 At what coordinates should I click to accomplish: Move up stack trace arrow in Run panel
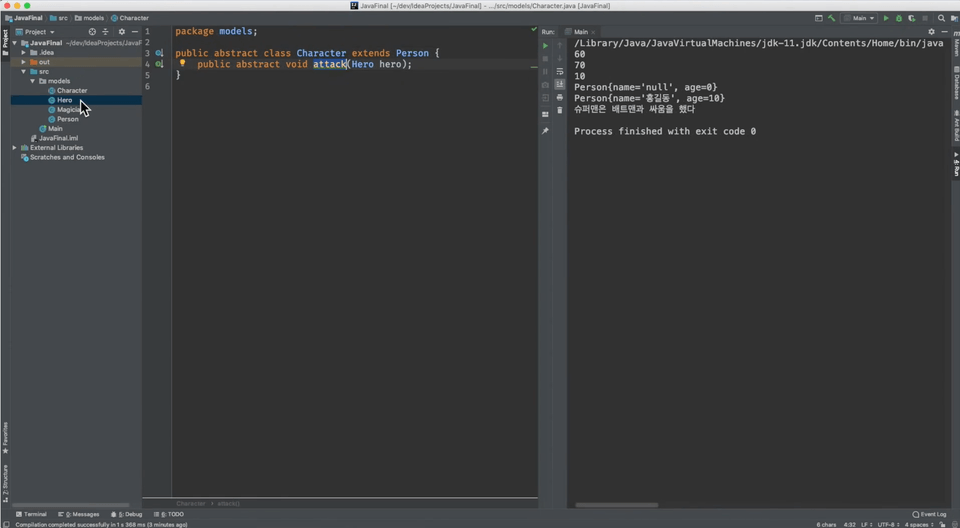tap(560, 45)
